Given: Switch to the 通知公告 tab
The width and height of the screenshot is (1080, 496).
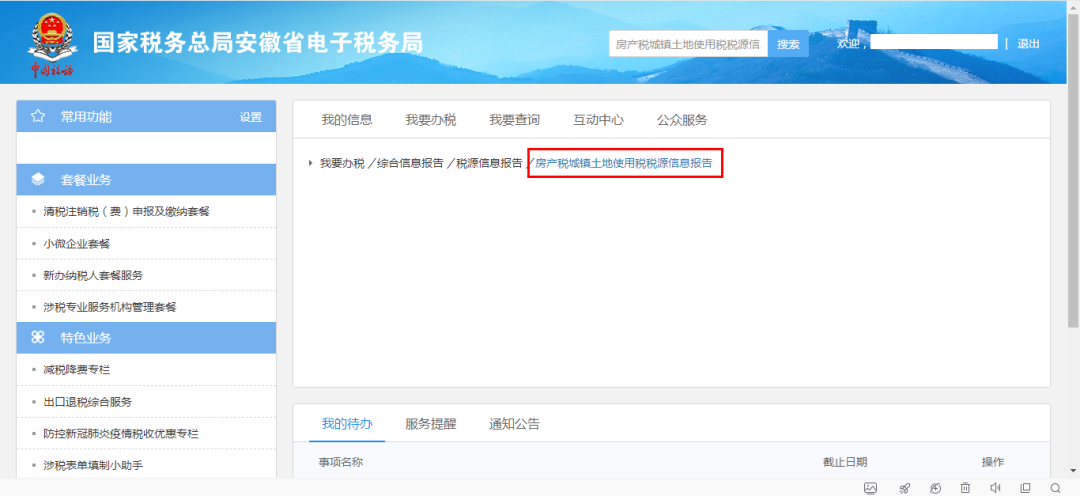Looking at the screenshot, I should 515,424.
